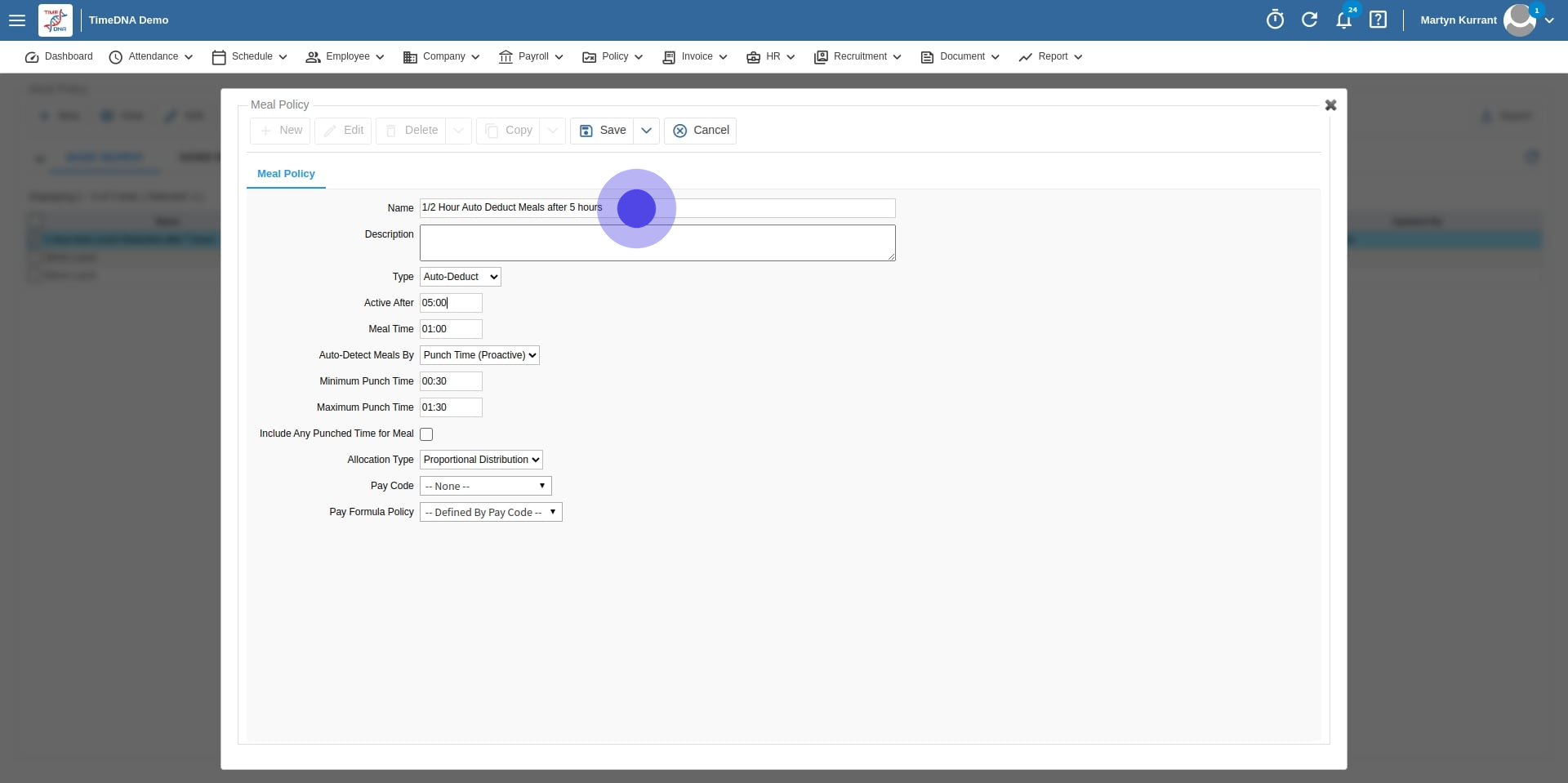The width and height of the screenshot is (1568, 783).
Task: Click the refresh icon in header
Action: click(1309, 20)
